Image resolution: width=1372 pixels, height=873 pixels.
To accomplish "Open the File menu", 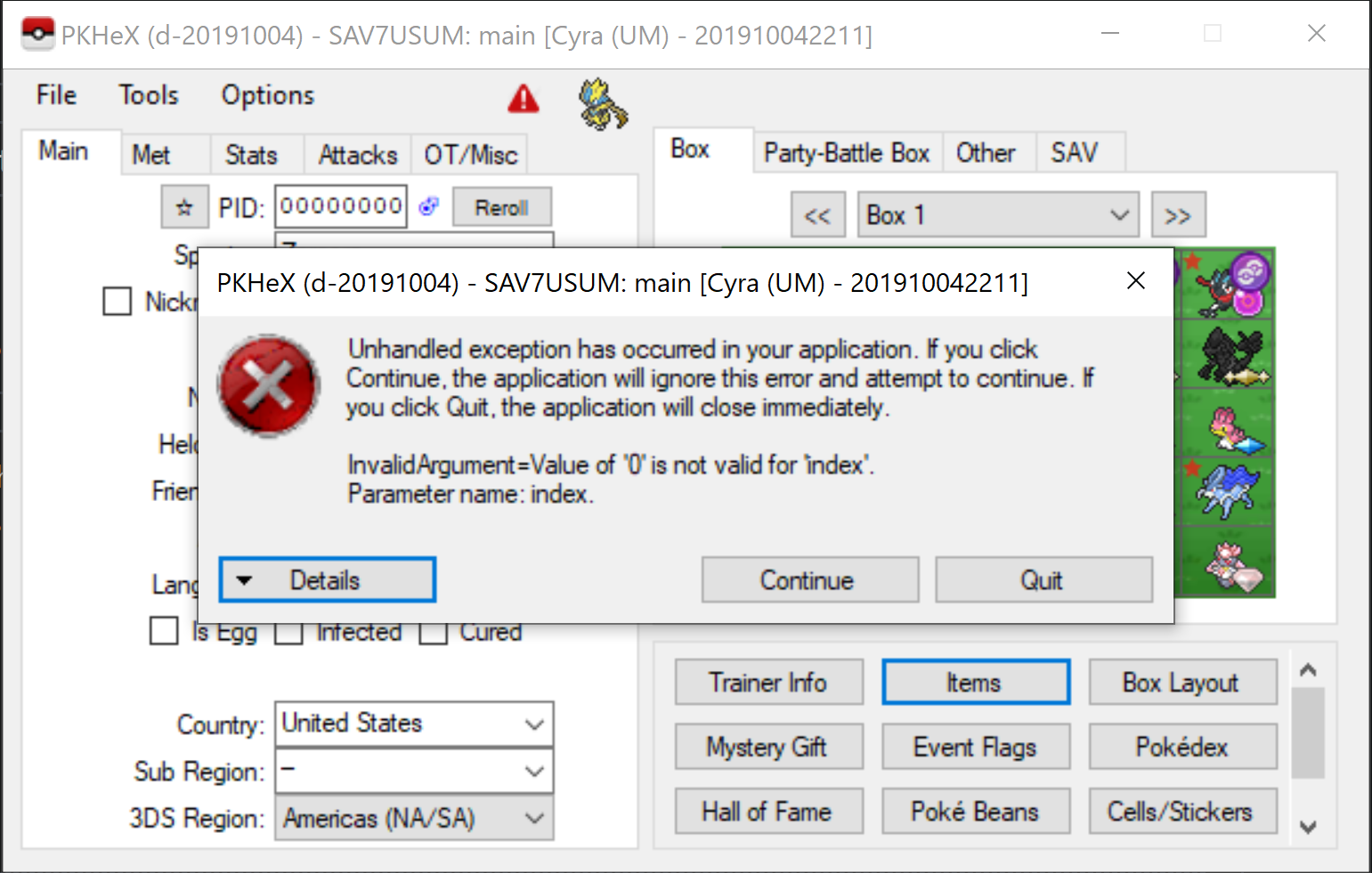I will click(x=56, y=95).
